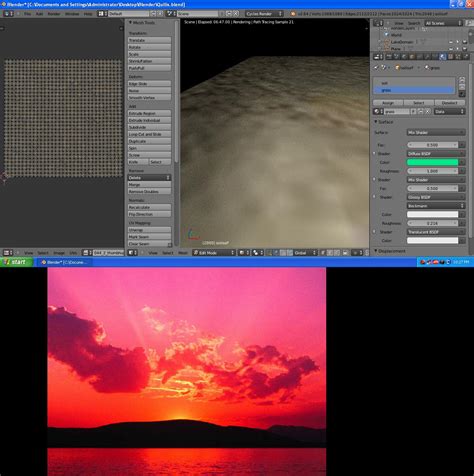This screenshot has width=474, height=476.
Task: Click the pivot point selector icon
Action: click(257, 252)
